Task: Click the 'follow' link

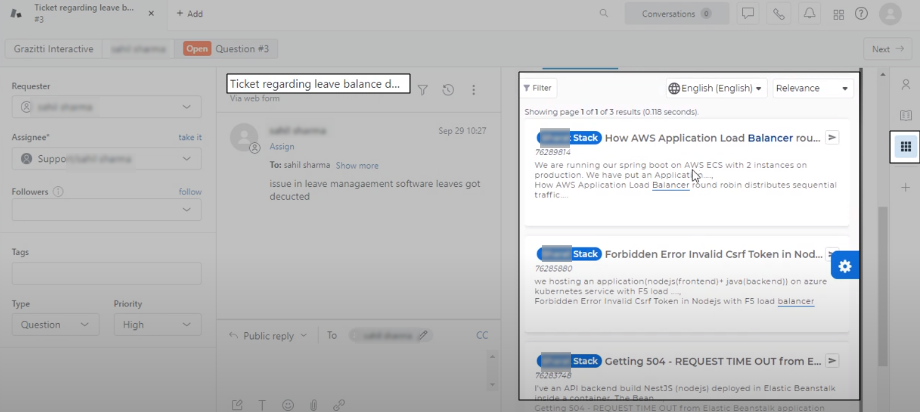Action: pyautogui.click(x=190, y=191)
